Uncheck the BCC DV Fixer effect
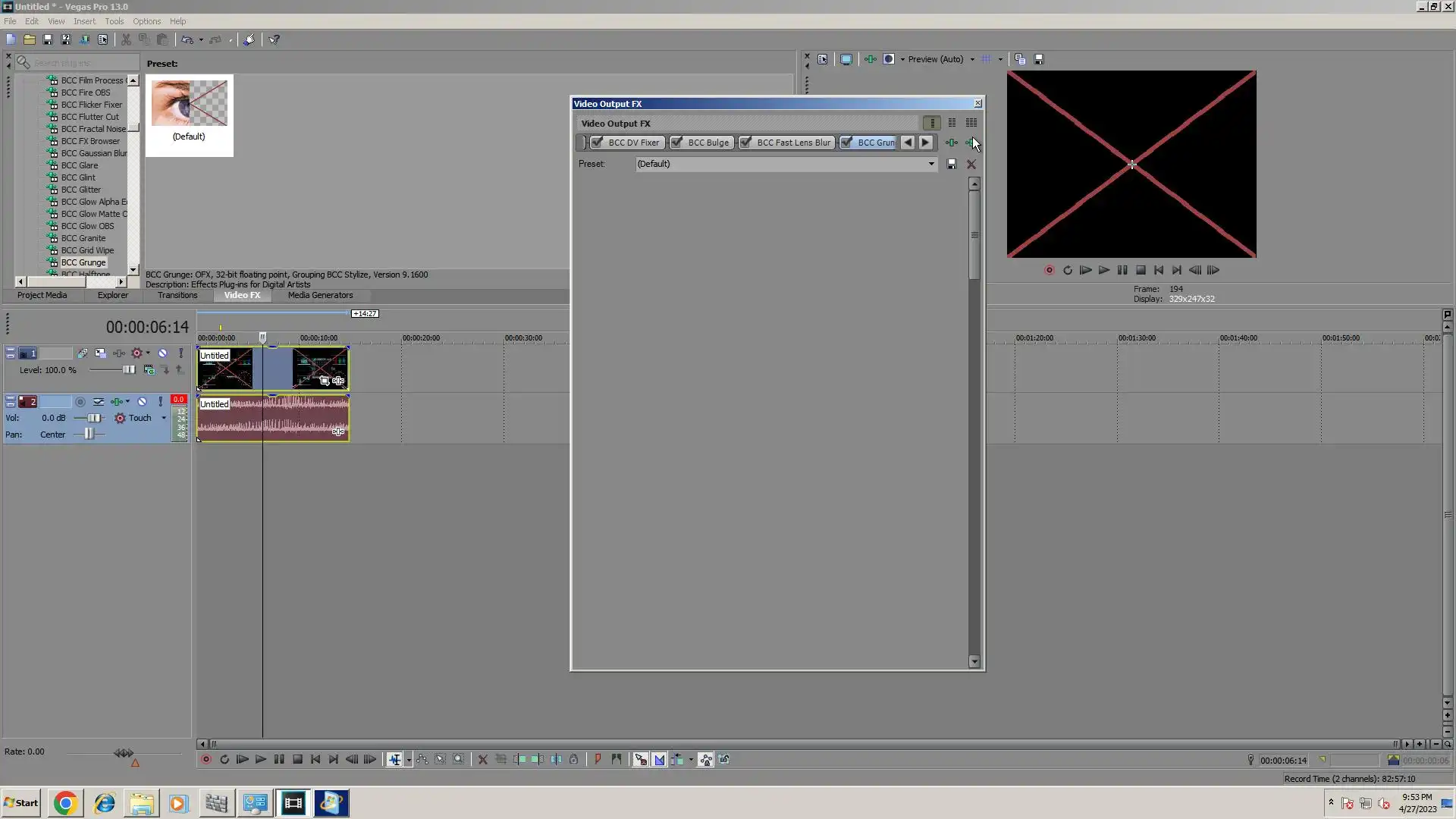The width and height of the screenshot is (1456, 819). coord(598,143)
